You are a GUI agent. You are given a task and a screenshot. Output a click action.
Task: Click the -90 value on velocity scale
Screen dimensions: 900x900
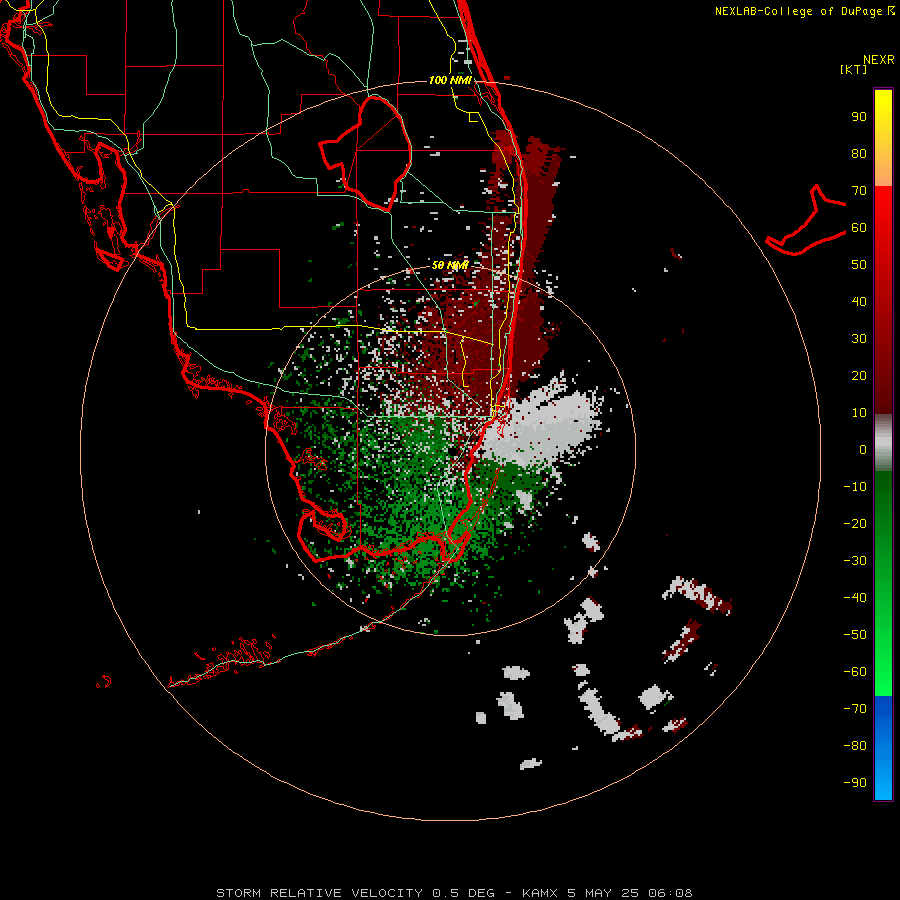point(855,782)
